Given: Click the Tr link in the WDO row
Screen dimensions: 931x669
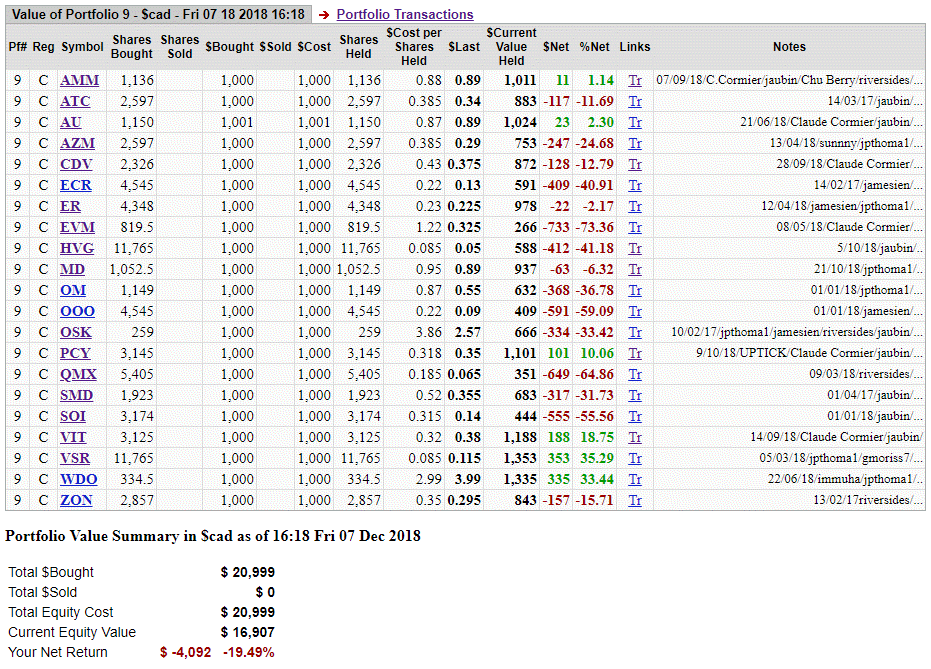Looking at the screenshot, I should coord(635,479).
